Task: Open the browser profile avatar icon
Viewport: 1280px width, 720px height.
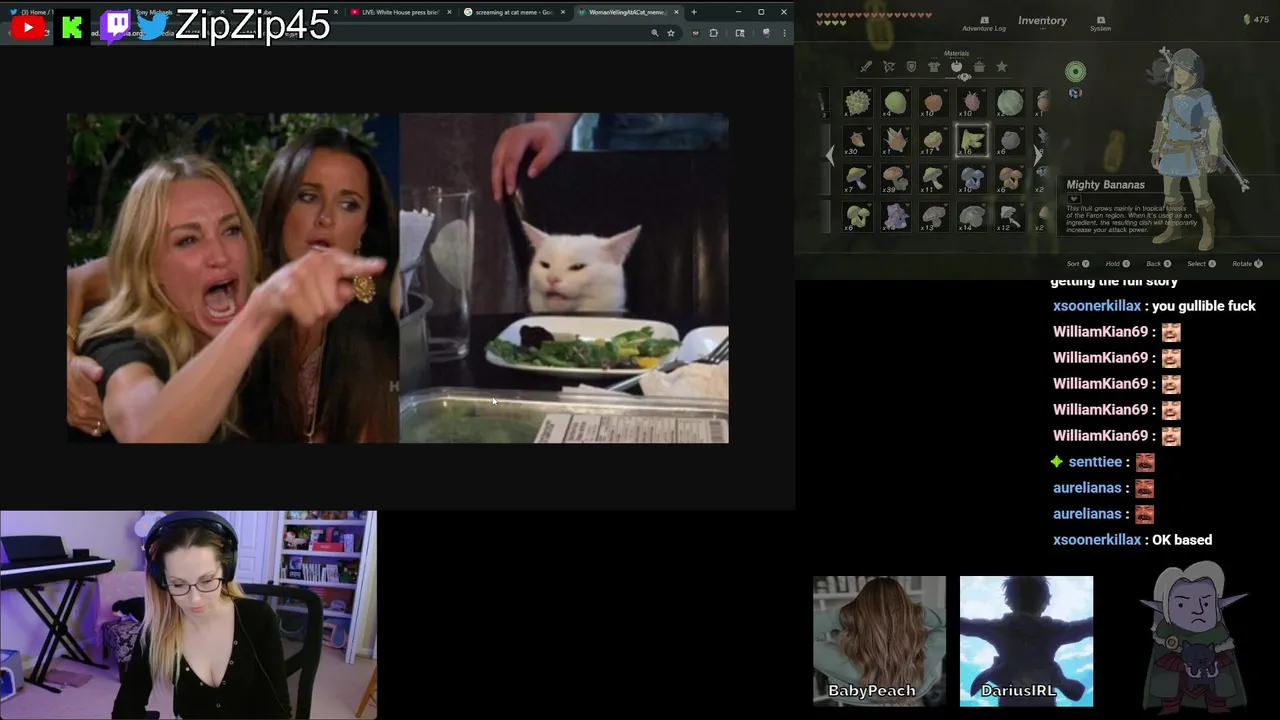Action: point(765,33)
